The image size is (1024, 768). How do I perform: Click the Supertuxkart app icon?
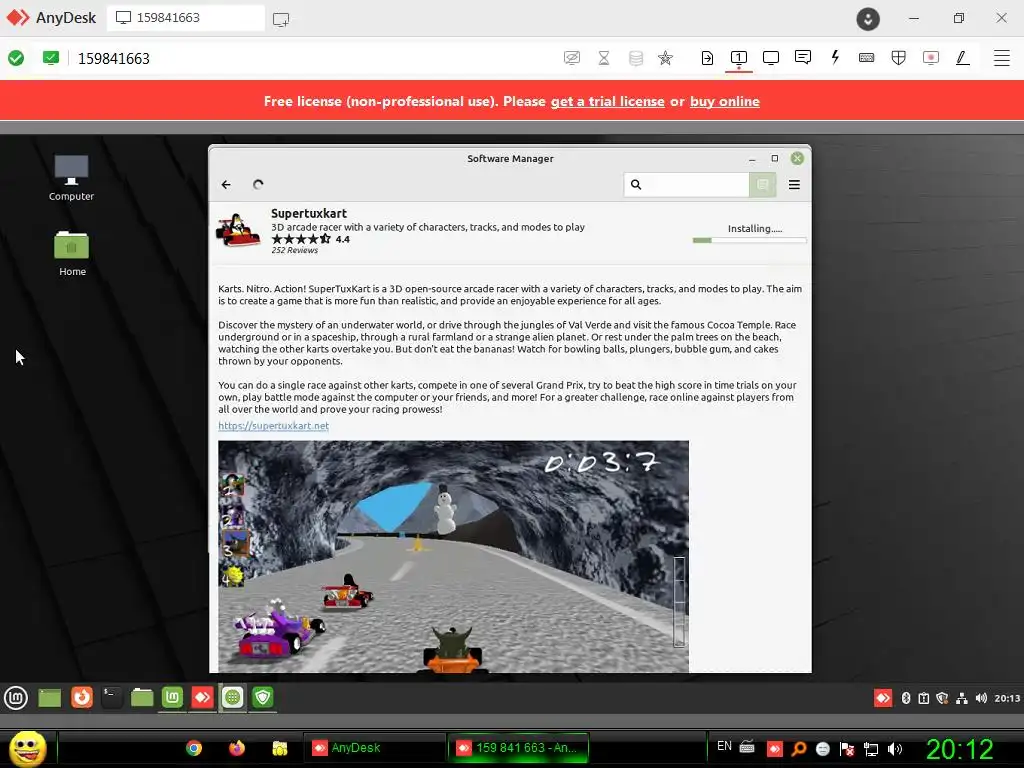[238, 230]
